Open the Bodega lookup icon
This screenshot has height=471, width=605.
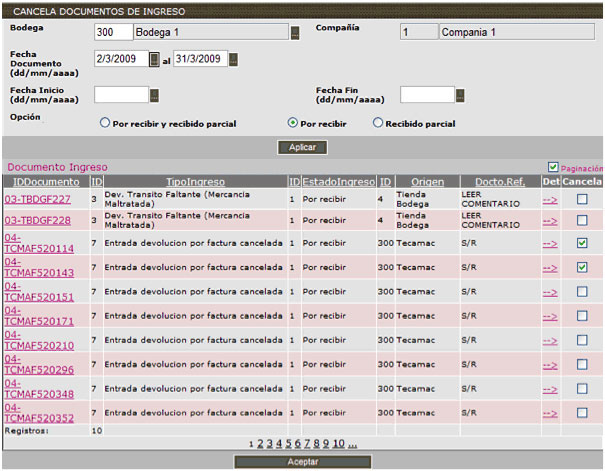tap(295, 33)
